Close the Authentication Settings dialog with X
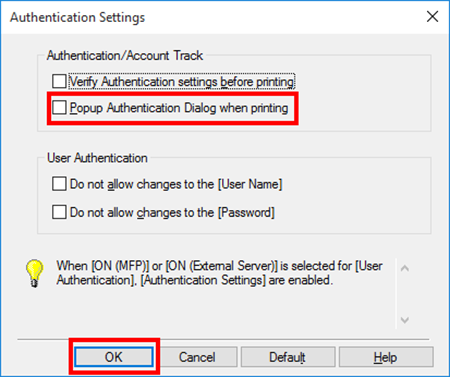Viewport: 450px width, 377px height. [x=432, y=16]
